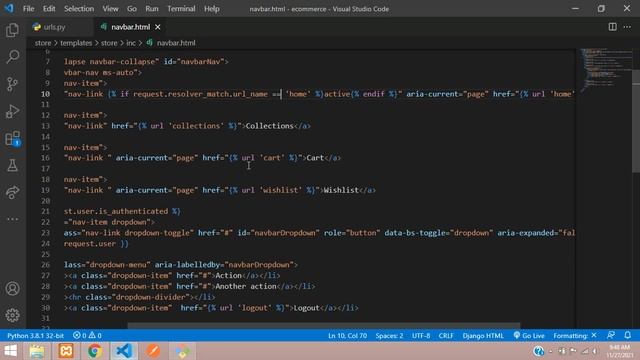Expand the 'inc' breadcrumb segment
640x360 pixels.
click(131, 43)
